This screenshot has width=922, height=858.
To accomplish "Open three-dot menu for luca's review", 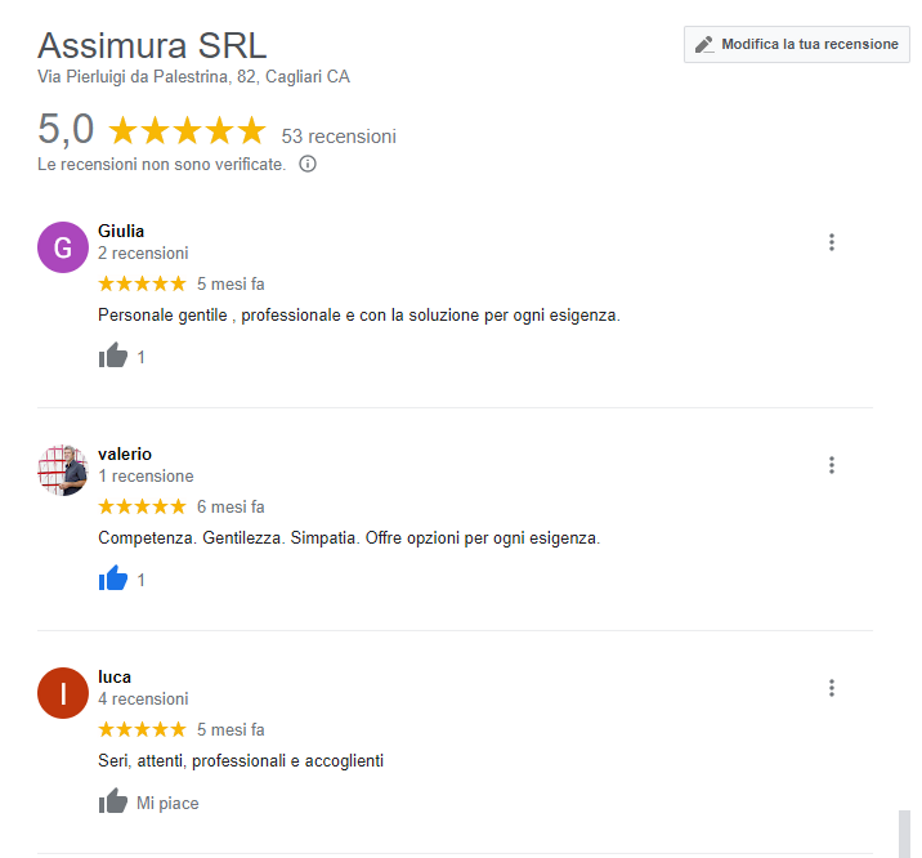I will click(x=831, y=688).
